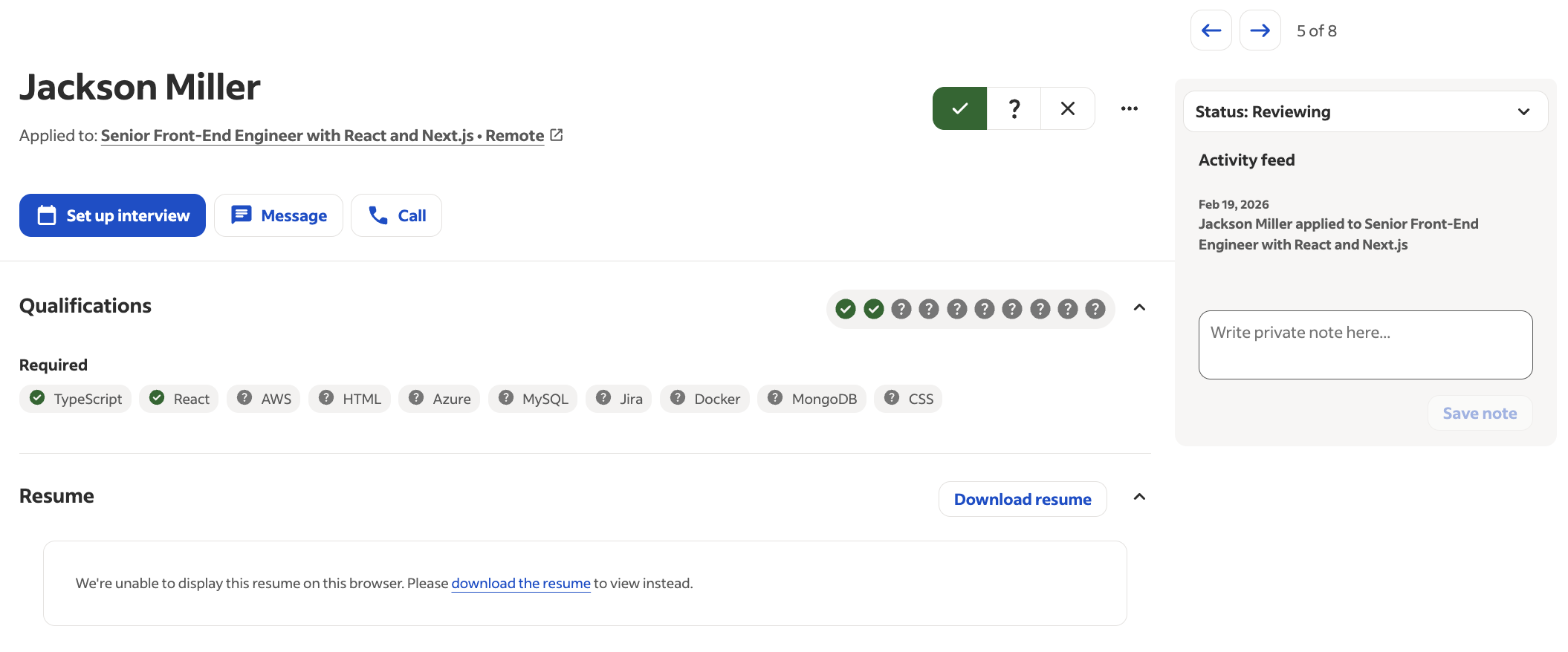
Task: Open the Status: Reviewing dropdown
Action: point(1364,111)
